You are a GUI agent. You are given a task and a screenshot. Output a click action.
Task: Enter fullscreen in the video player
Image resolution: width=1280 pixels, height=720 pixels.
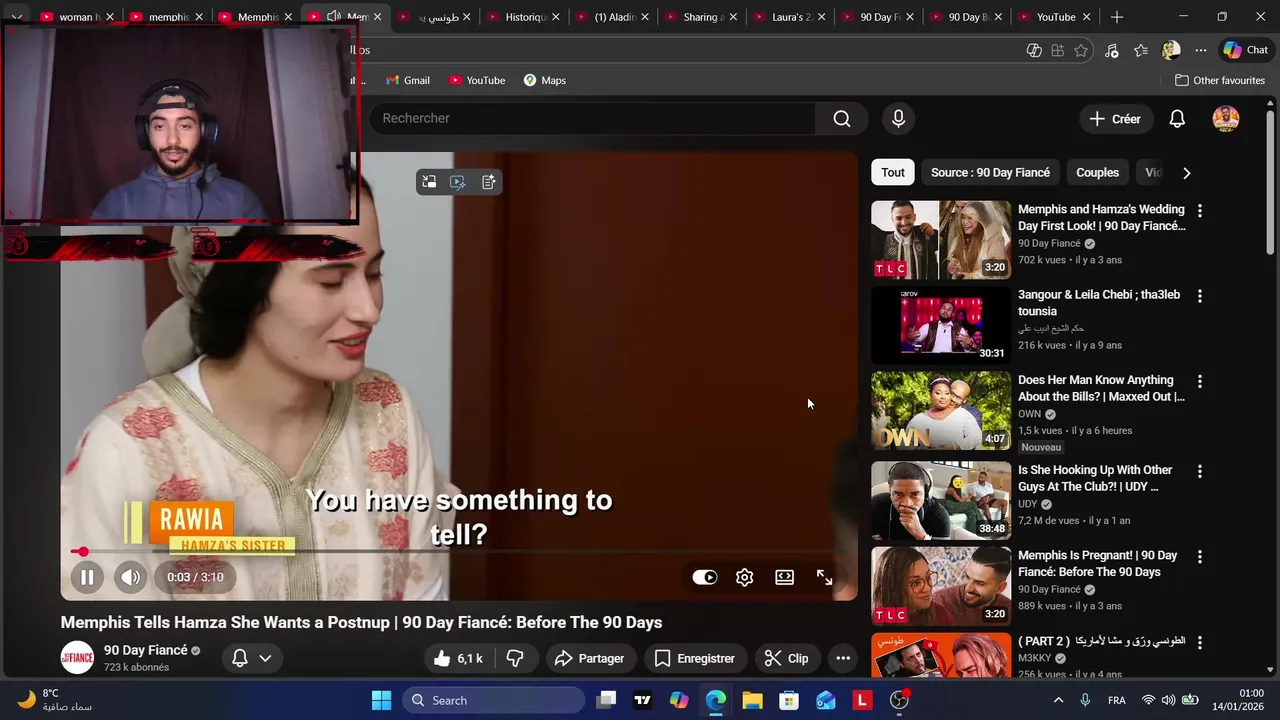825,577
